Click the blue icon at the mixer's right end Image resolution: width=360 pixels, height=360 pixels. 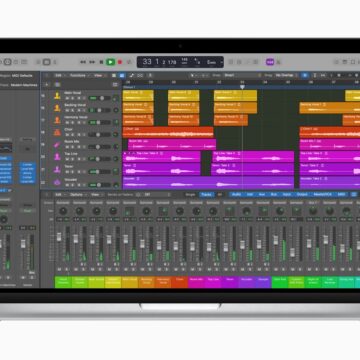354,194
